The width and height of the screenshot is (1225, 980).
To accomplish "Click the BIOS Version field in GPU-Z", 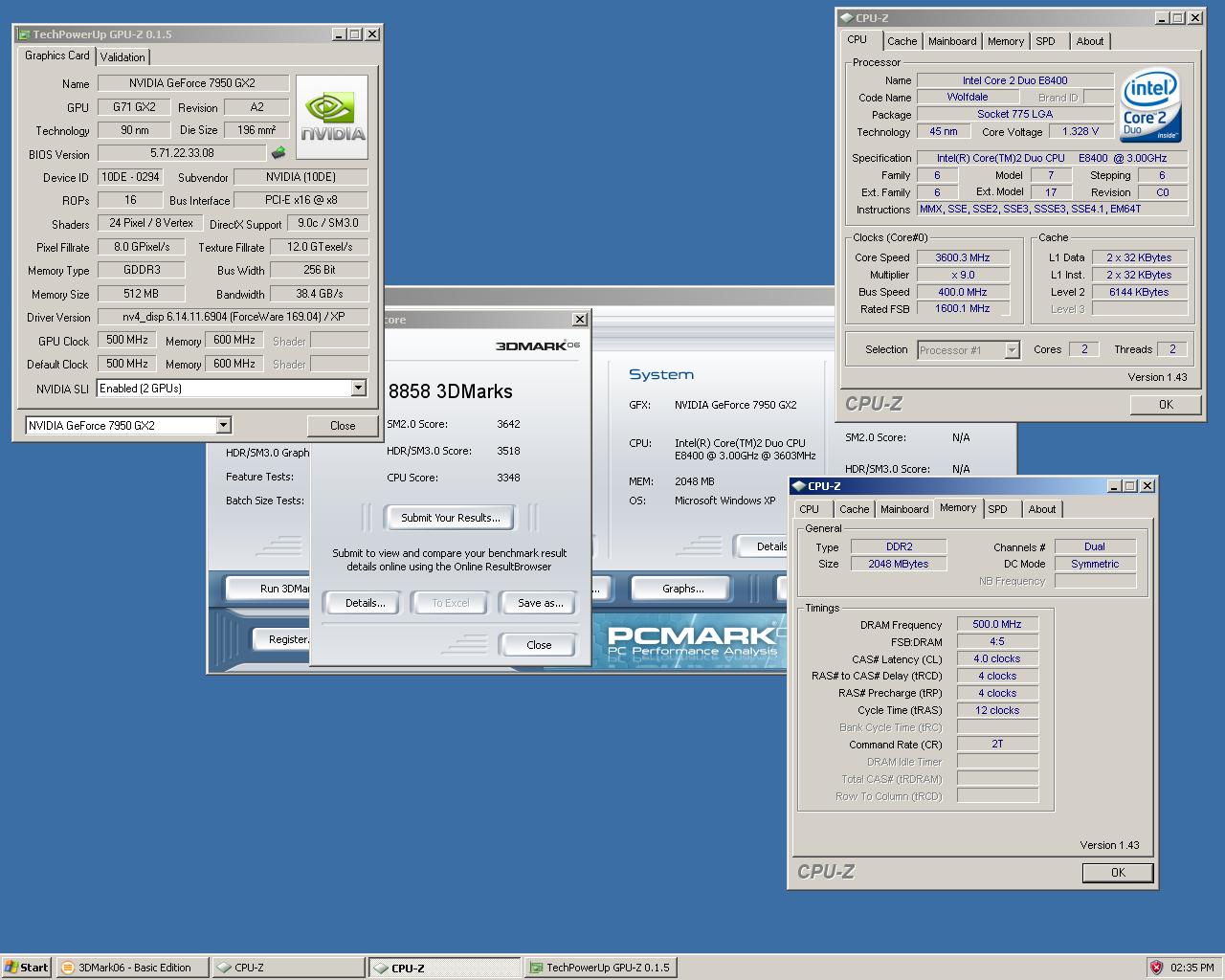I will point(182,153).
